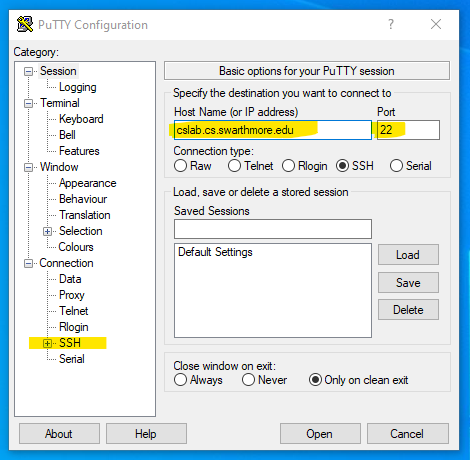Collapse the Terminal tree node
Viewport: 470px width, 460px height.
[29, 103]
